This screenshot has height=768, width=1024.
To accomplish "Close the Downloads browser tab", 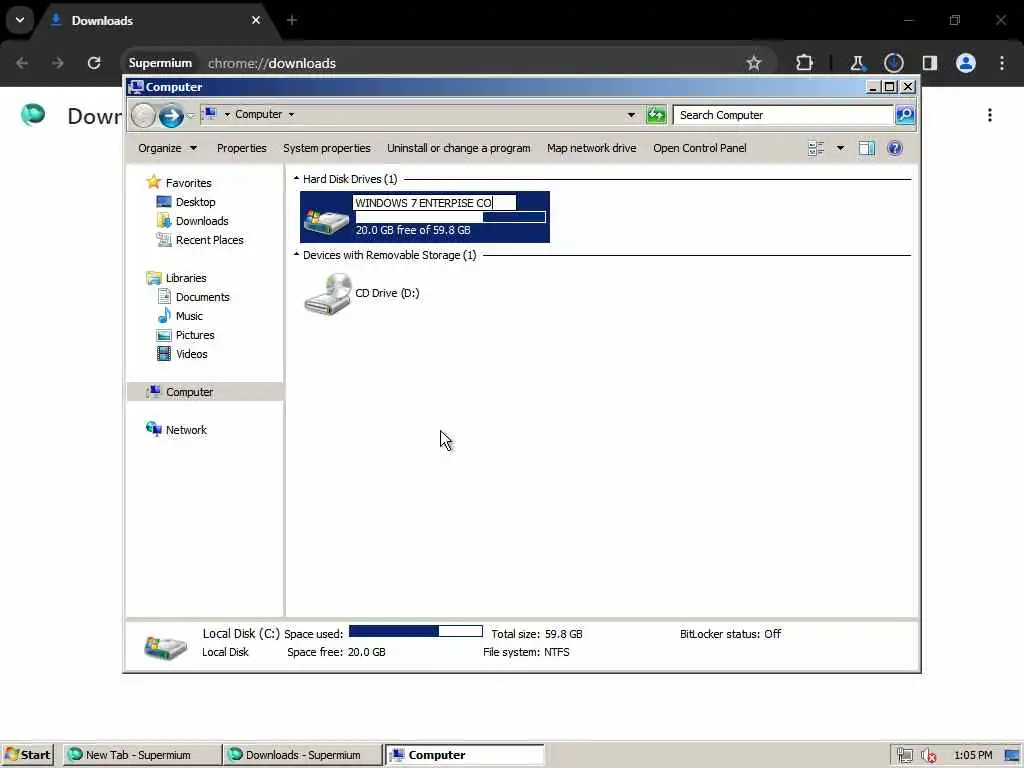I will pyautogui.click(x=255, y=20).
